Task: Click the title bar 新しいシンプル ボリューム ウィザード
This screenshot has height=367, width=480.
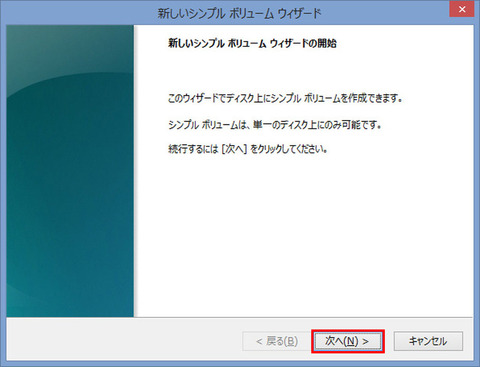Action: pos(239,13)
